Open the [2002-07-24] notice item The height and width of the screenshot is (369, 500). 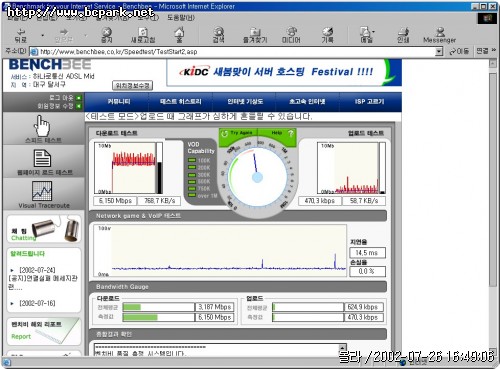(37, 270)
